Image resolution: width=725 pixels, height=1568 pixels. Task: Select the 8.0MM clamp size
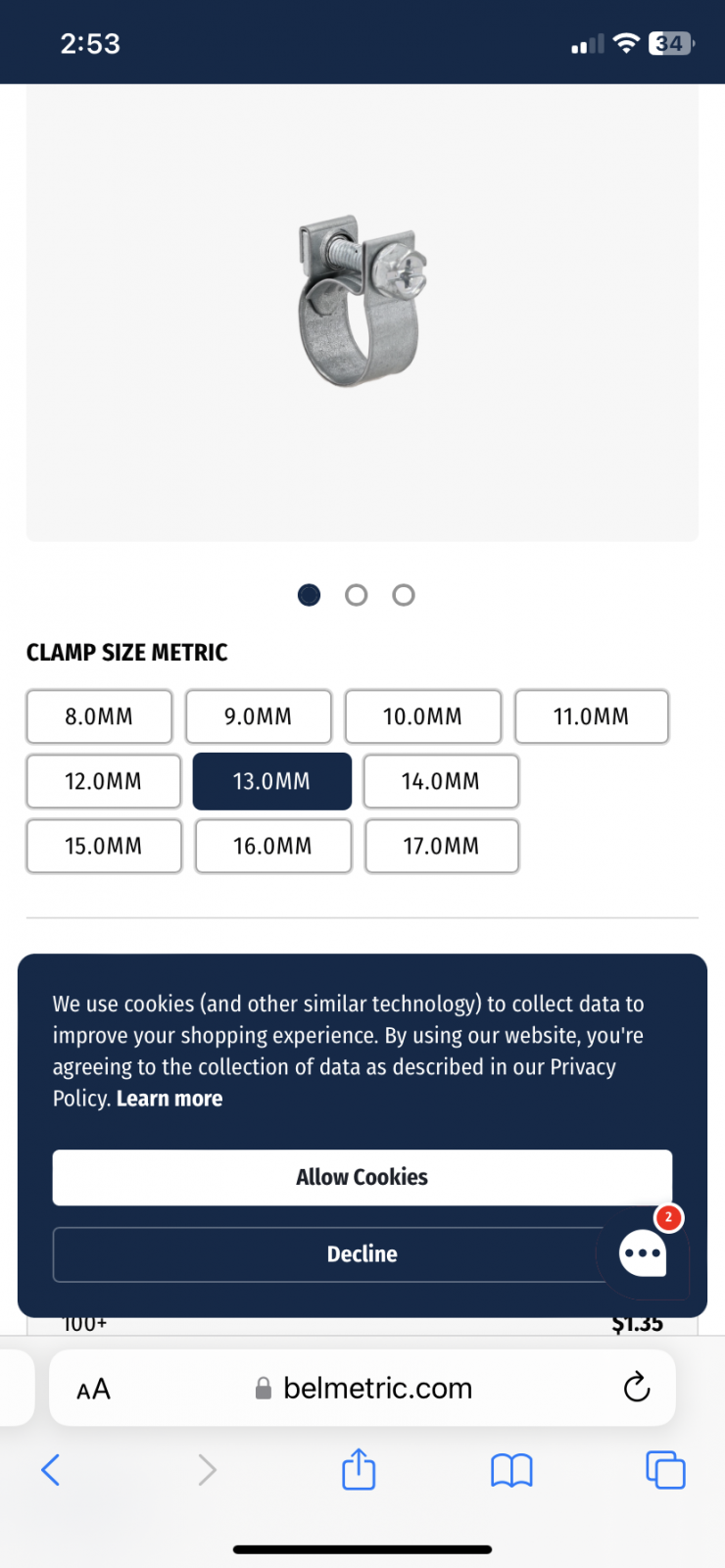tap(99, 716)
